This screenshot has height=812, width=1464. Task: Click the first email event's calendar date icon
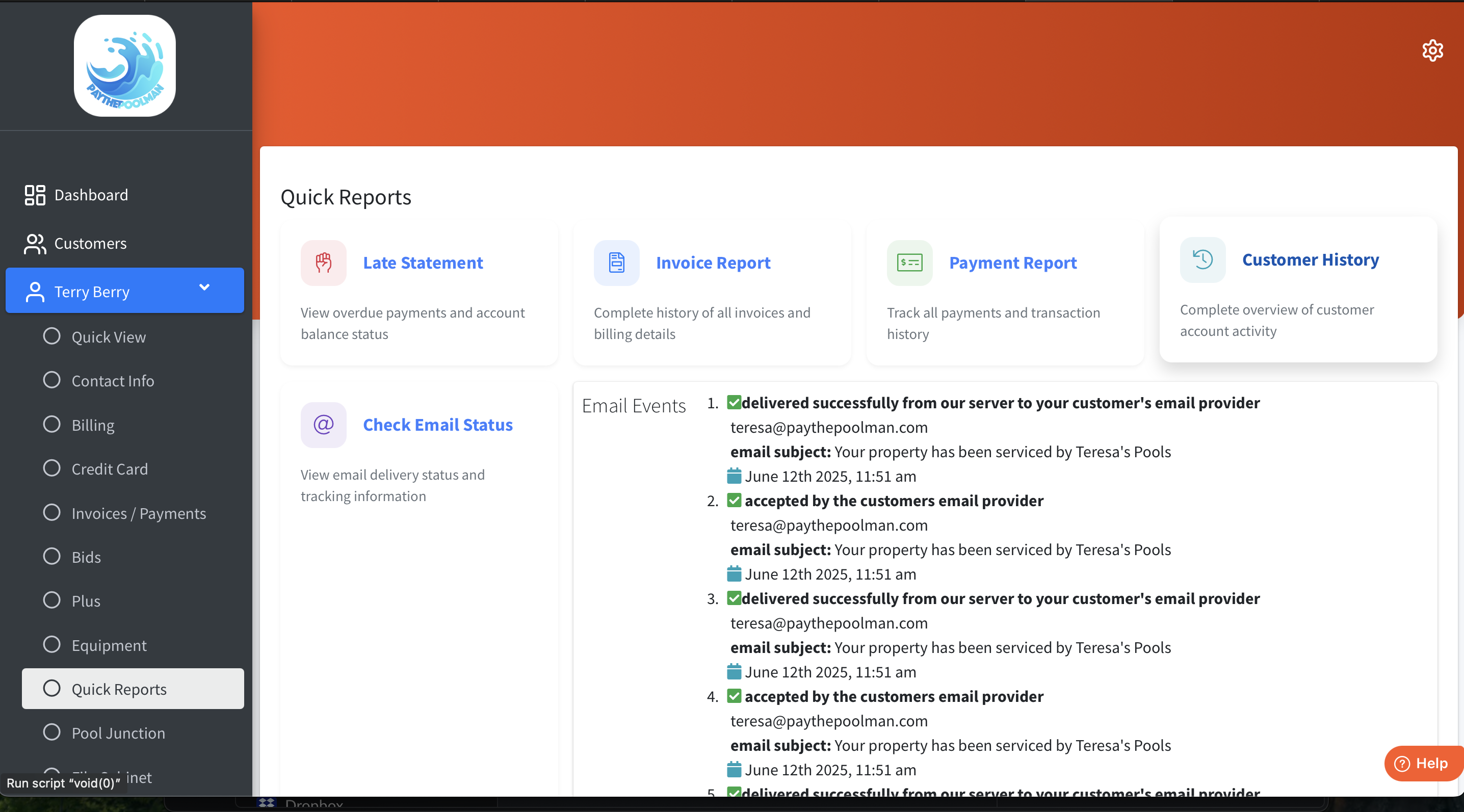[x=734, y=476]
